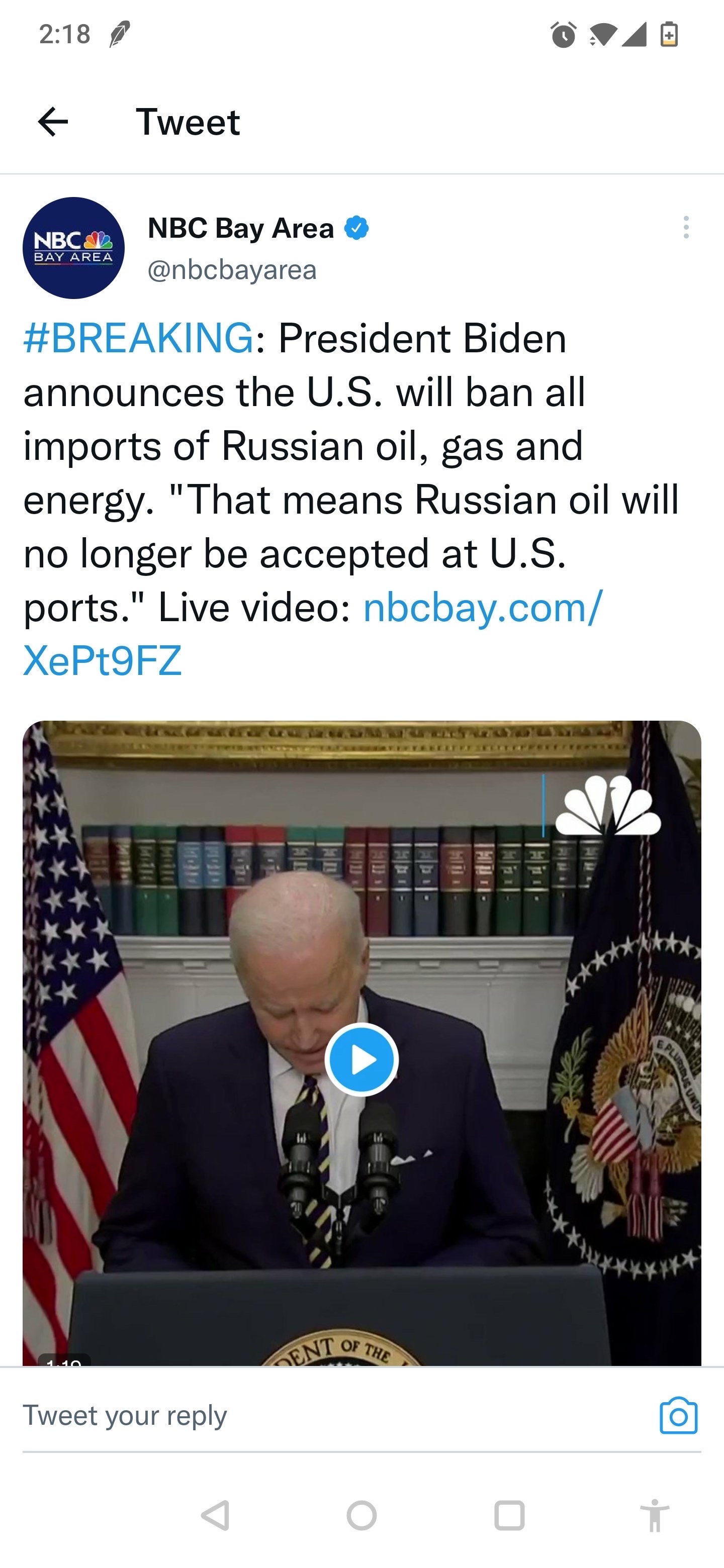The image size is (724, 1568).
Task: Open the three-dot tweet options menu
Action: coord(686,228)
